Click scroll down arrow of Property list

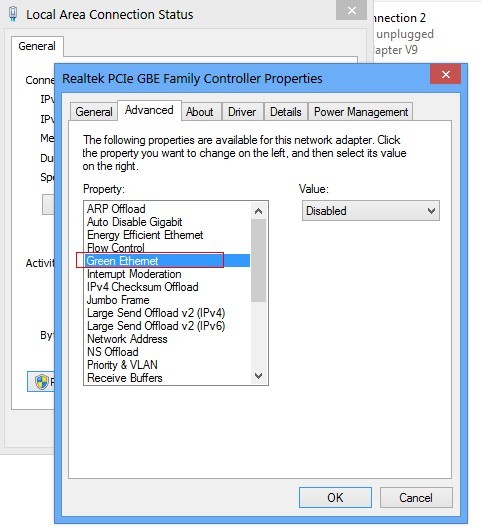click(x=258, y=376)
